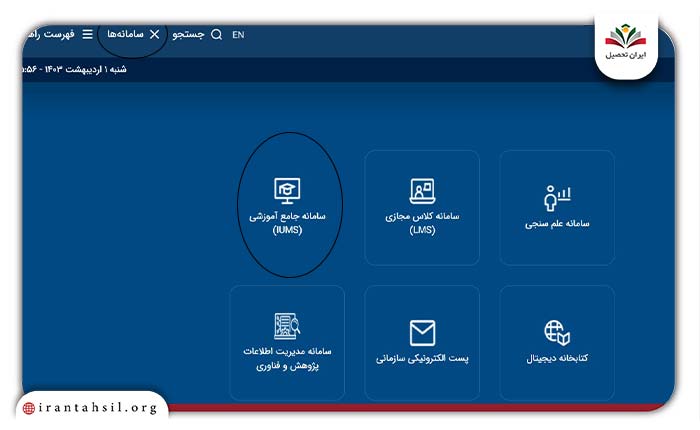Open the research information management icon
This screenshot has width=700, height=430.
[287, 326]
